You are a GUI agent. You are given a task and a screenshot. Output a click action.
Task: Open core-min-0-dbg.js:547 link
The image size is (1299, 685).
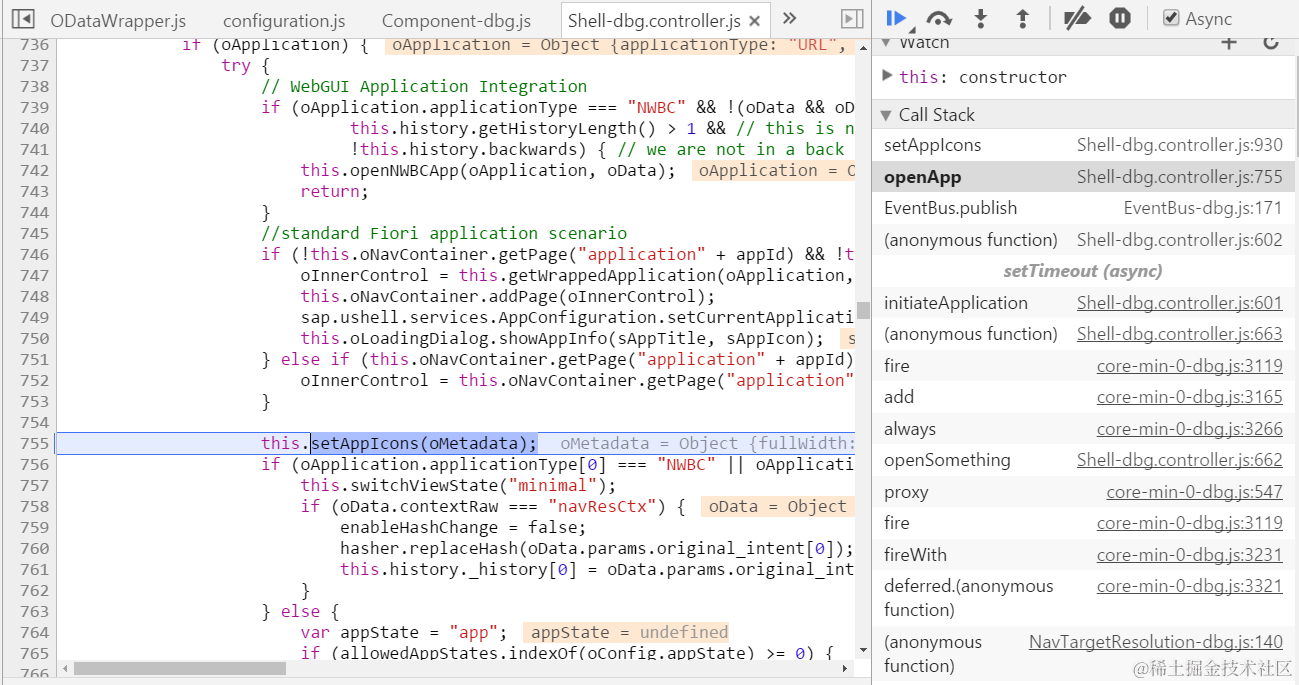tap(1194, 492)
